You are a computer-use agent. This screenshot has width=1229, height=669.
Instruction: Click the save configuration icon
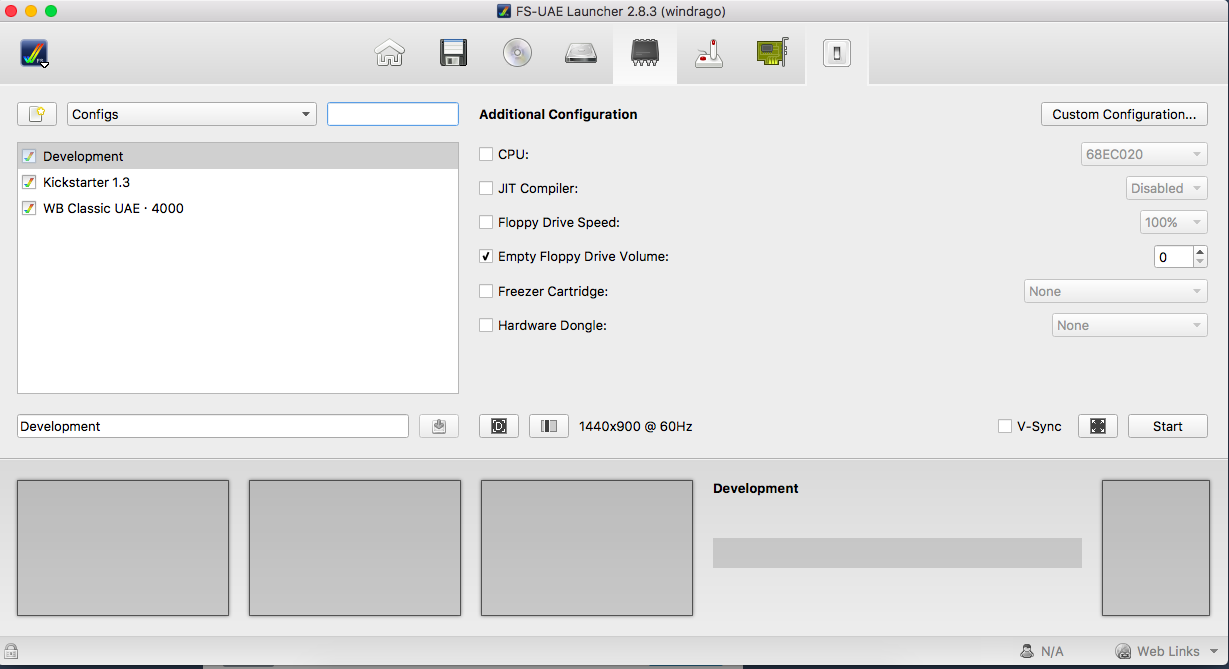(439, 426)
